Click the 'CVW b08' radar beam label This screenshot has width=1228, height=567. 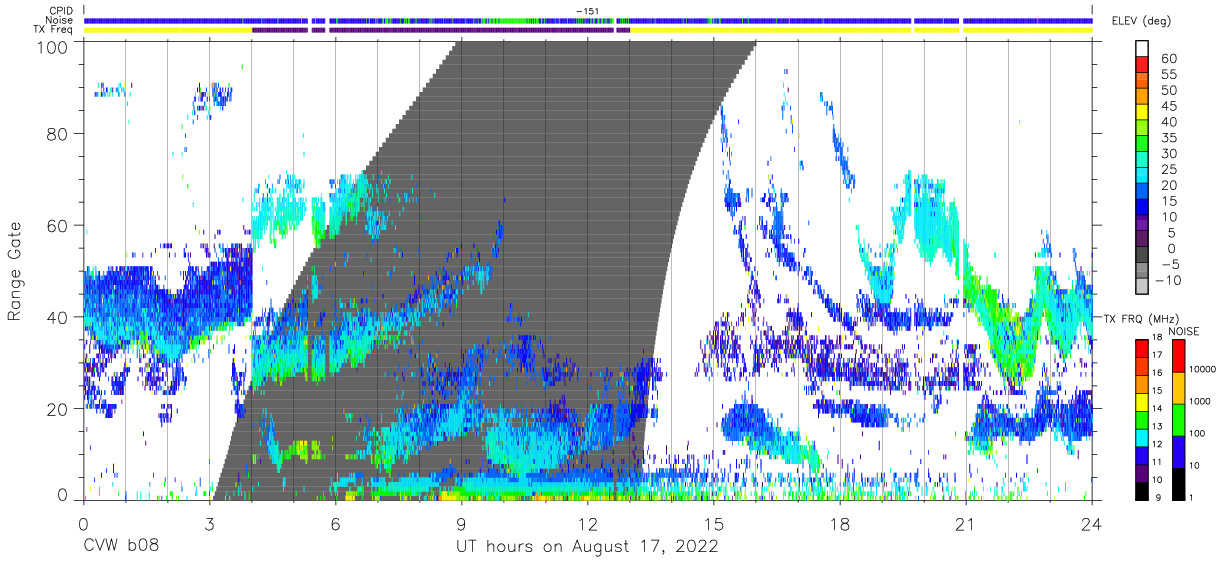[119, 546]
